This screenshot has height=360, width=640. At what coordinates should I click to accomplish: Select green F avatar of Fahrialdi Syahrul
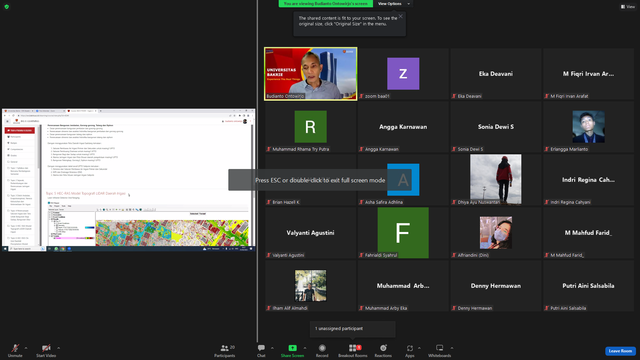pos(403,233)
